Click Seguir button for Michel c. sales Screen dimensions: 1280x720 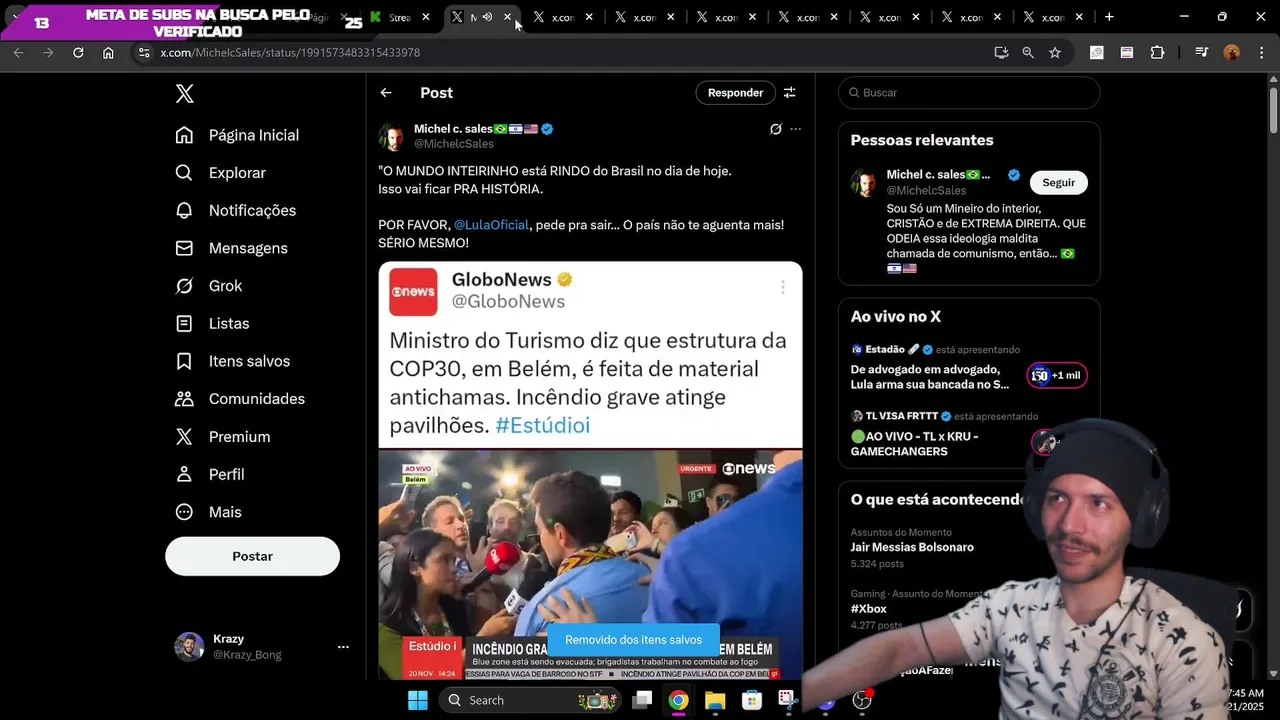click(x=1058, y=183)
